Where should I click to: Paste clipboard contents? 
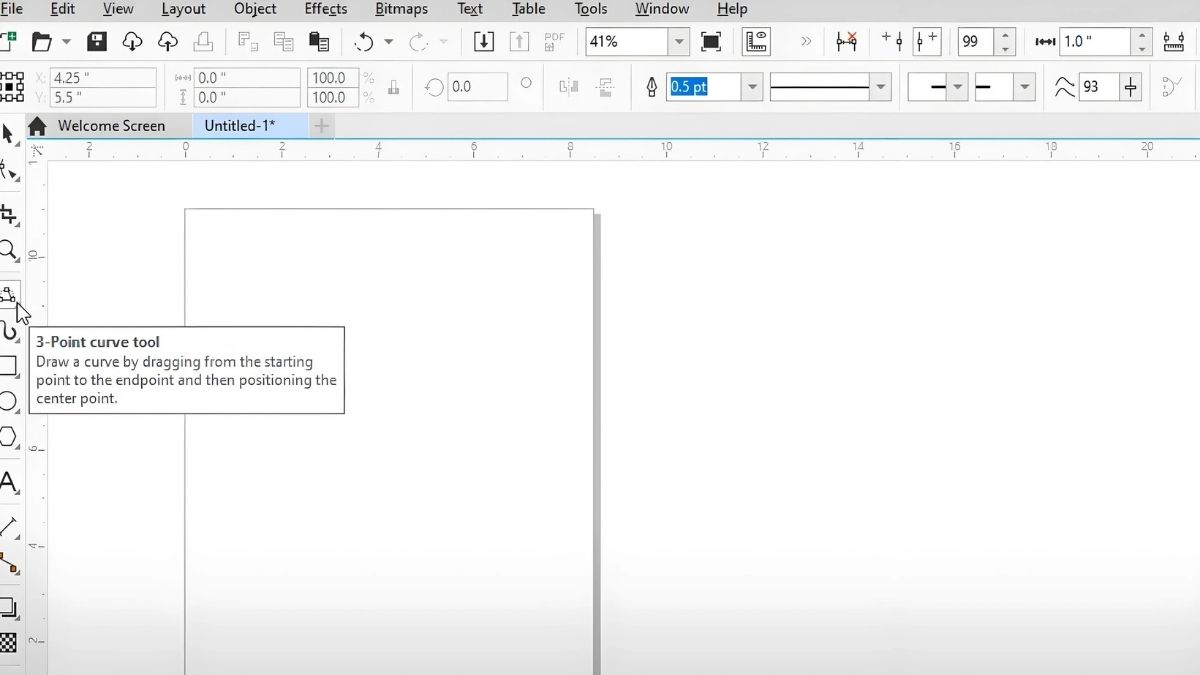click(319, 42)
